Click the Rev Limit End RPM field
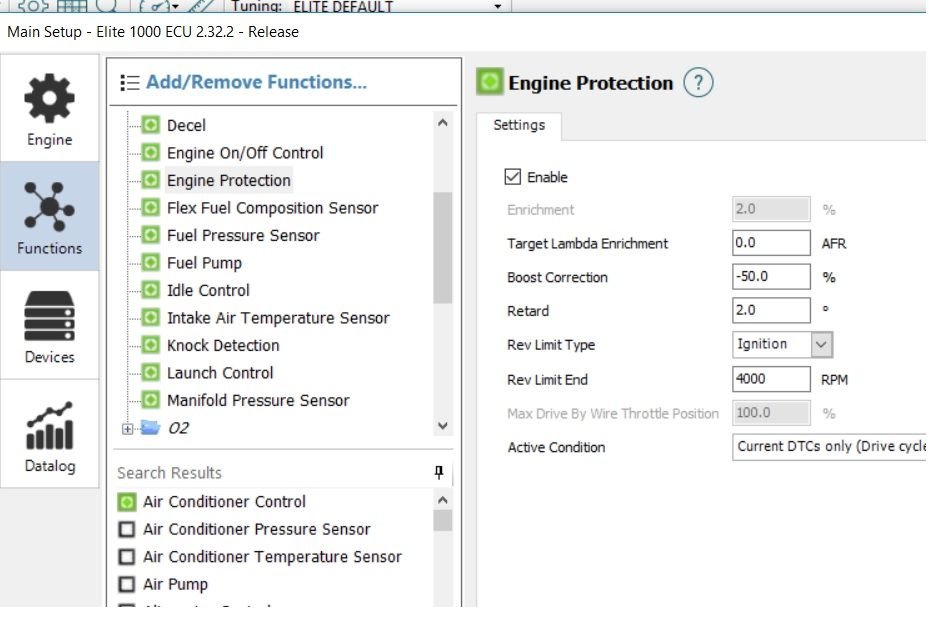929x617 pixels. point(771,380)
